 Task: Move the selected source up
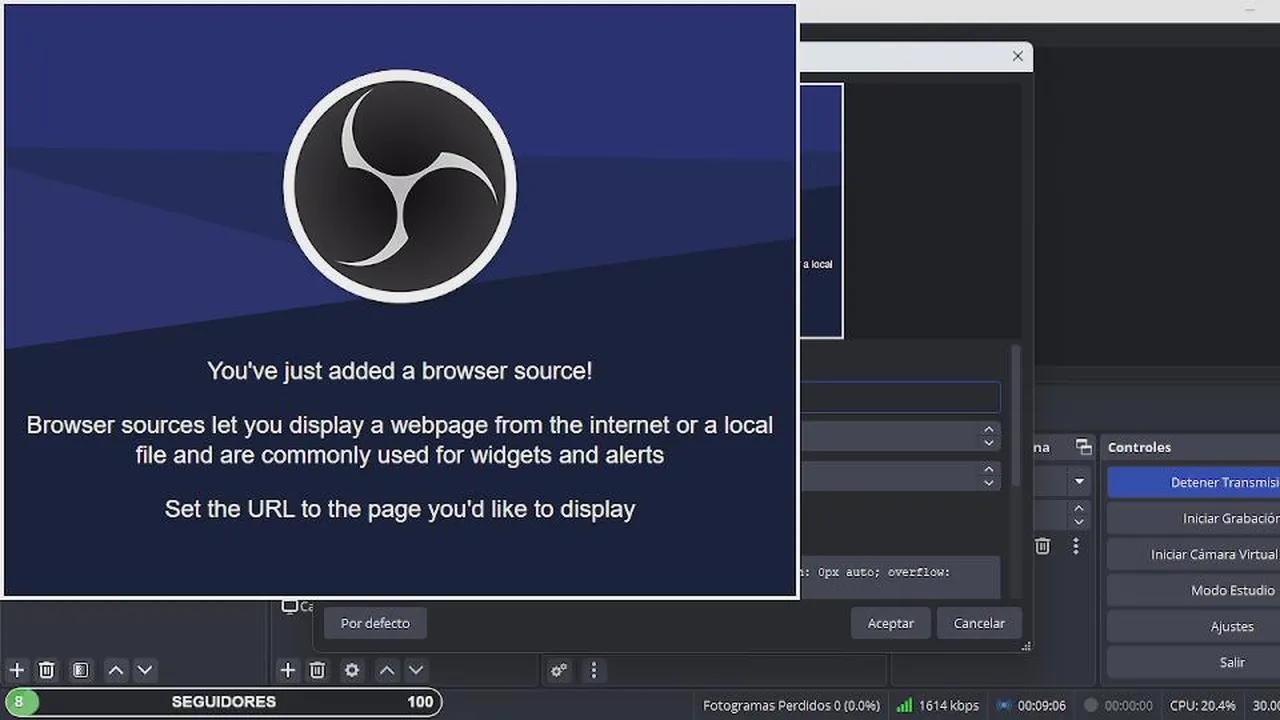[387, 670]
